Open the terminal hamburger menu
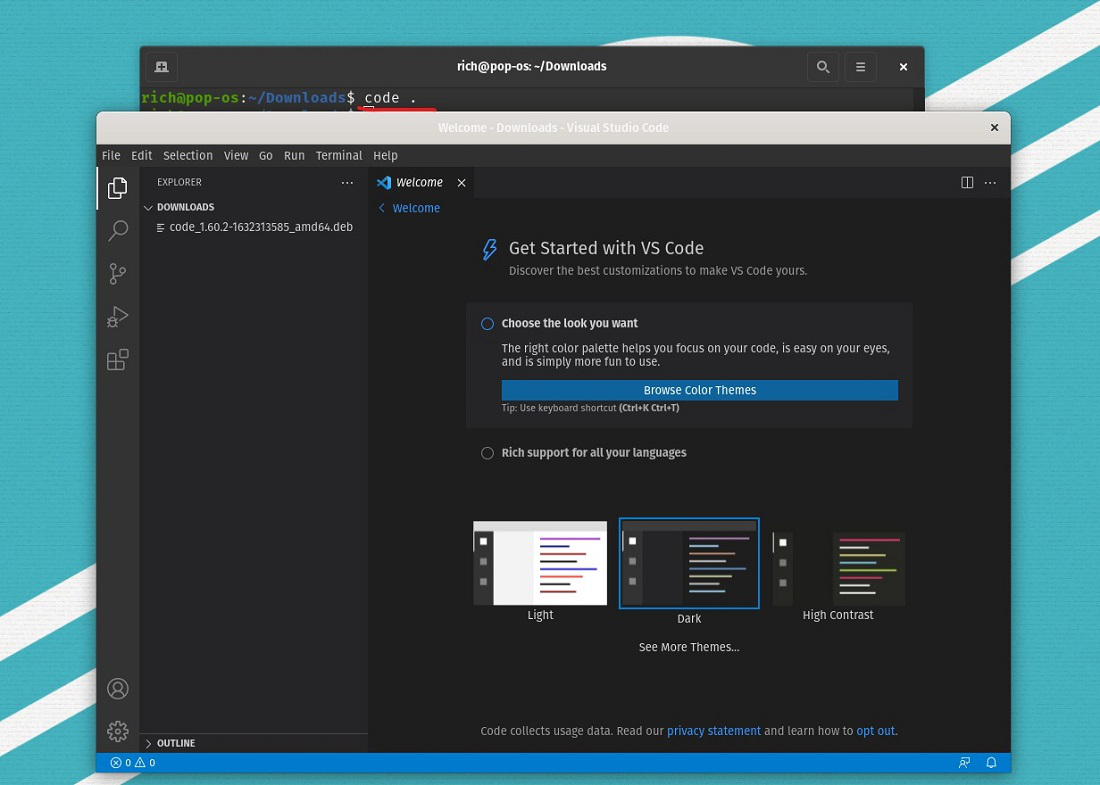Screen dimensions: 1100x785 pyautogui.click(x=860, y=67)
